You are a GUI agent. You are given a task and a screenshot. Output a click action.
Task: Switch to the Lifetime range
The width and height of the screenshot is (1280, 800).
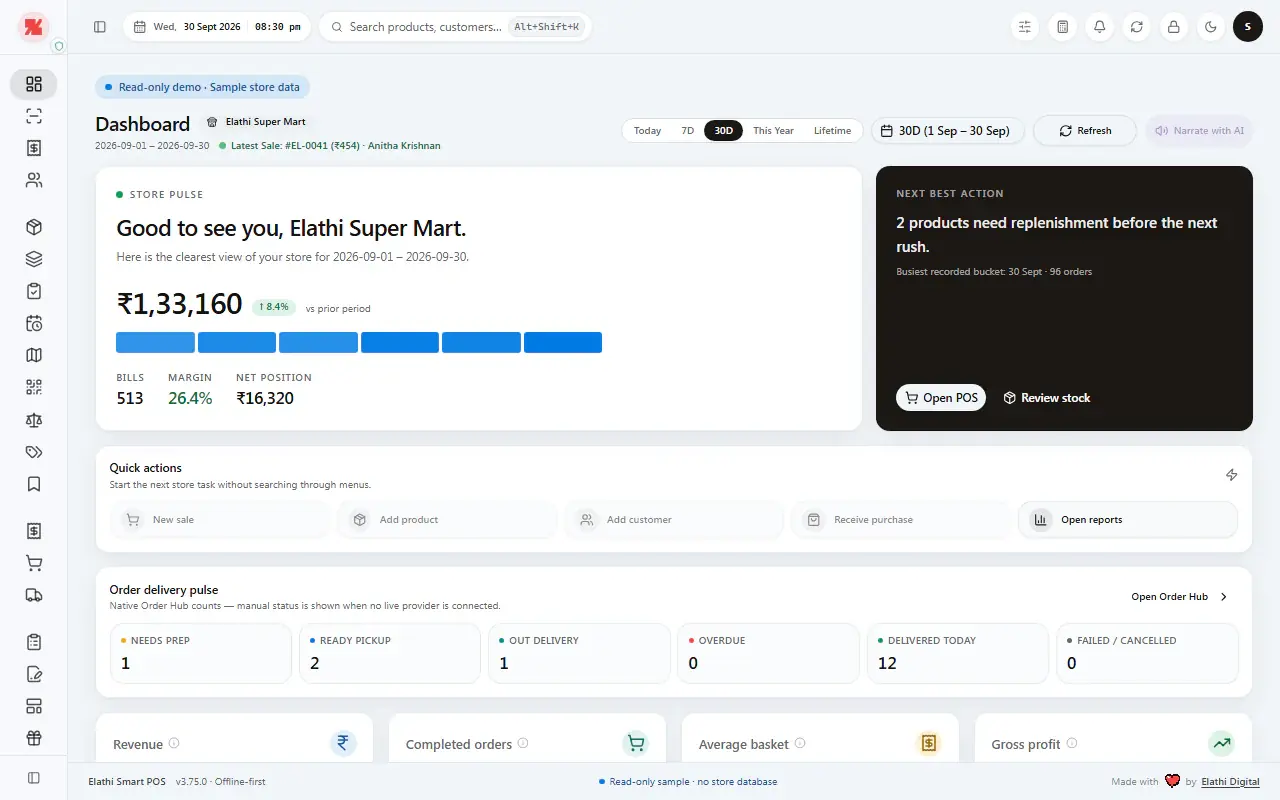pos(832,131)
